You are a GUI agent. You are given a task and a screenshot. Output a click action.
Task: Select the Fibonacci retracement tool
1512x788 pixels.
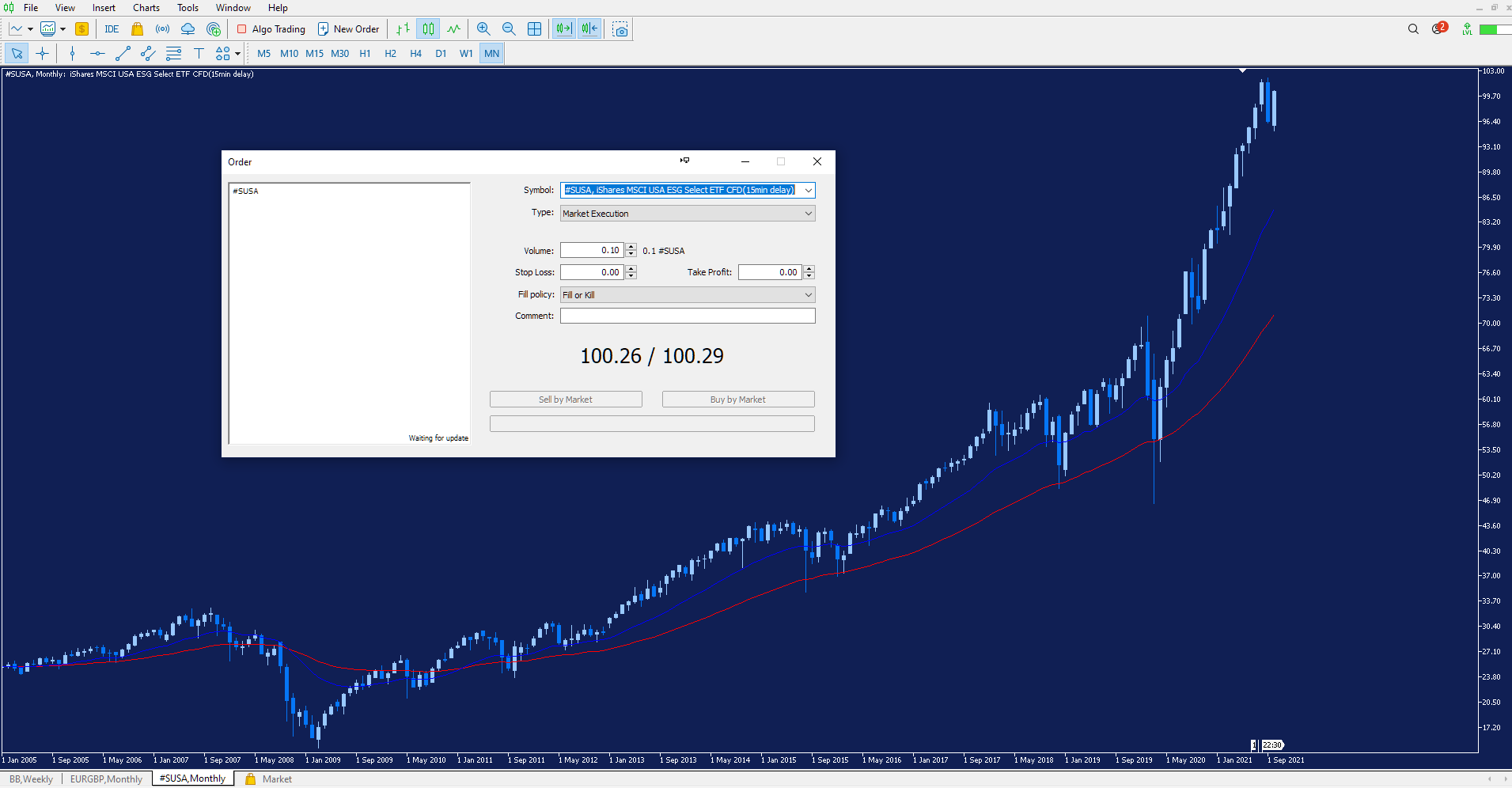[x=173, y=53]
